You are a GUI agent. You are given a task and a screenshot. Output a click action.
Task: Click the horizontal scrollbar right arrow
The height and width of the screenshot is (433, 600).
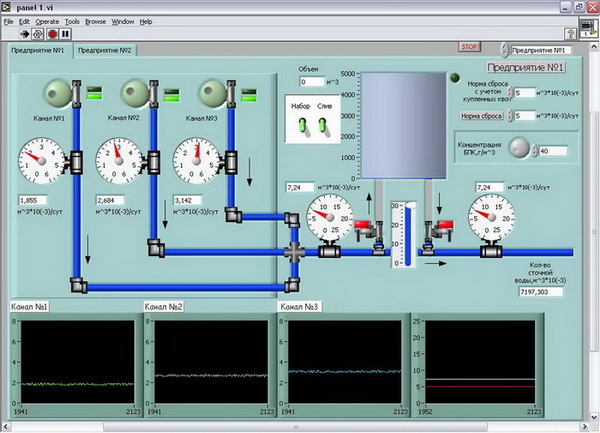[584, 426]
